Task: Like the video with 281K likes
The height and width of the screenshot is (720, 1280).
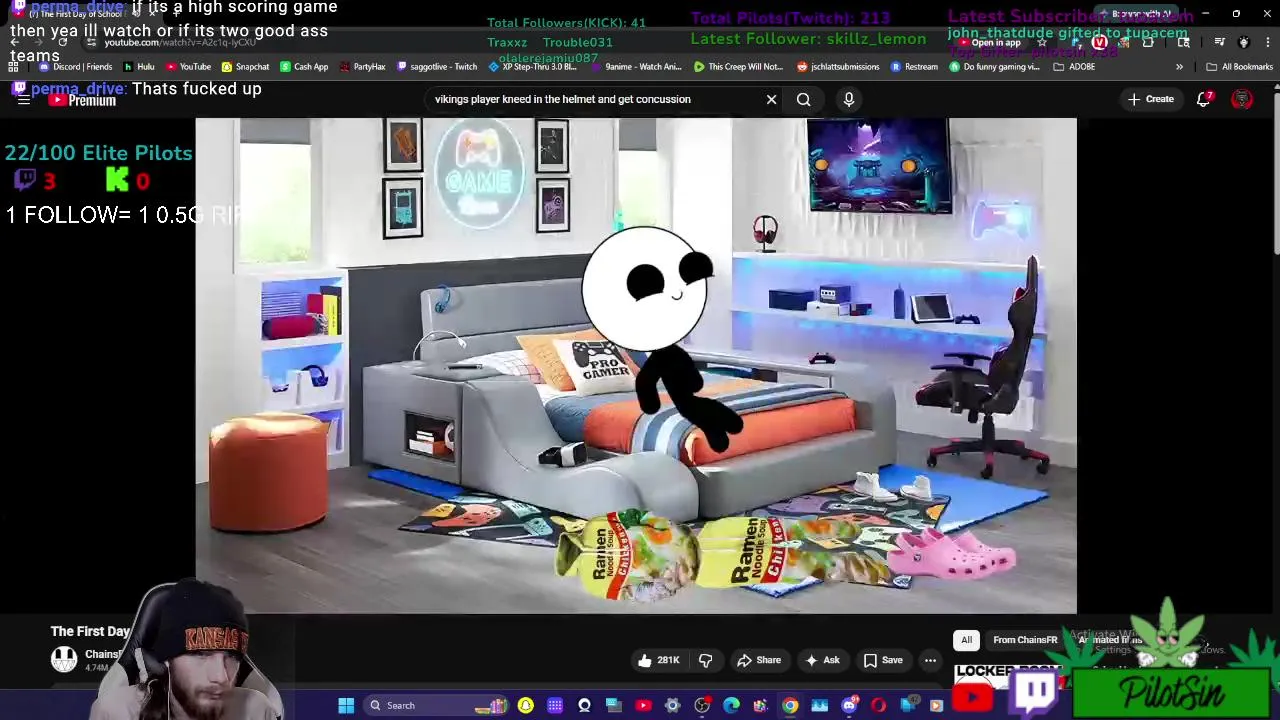Action: coord(658,660)
